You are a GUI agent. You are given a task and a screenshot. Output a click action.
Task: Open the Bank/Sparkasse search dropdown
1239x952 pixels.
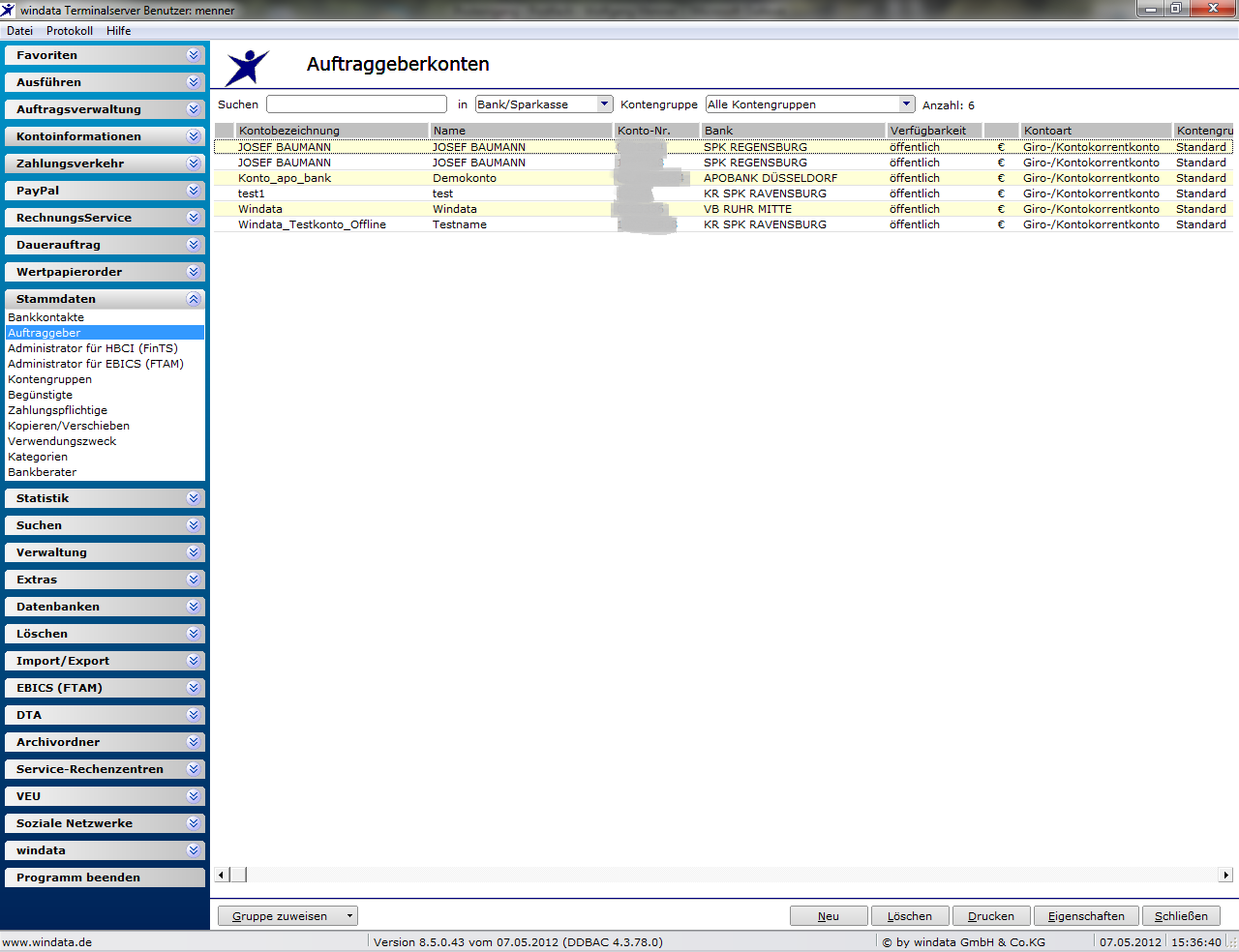click(605, 104)
